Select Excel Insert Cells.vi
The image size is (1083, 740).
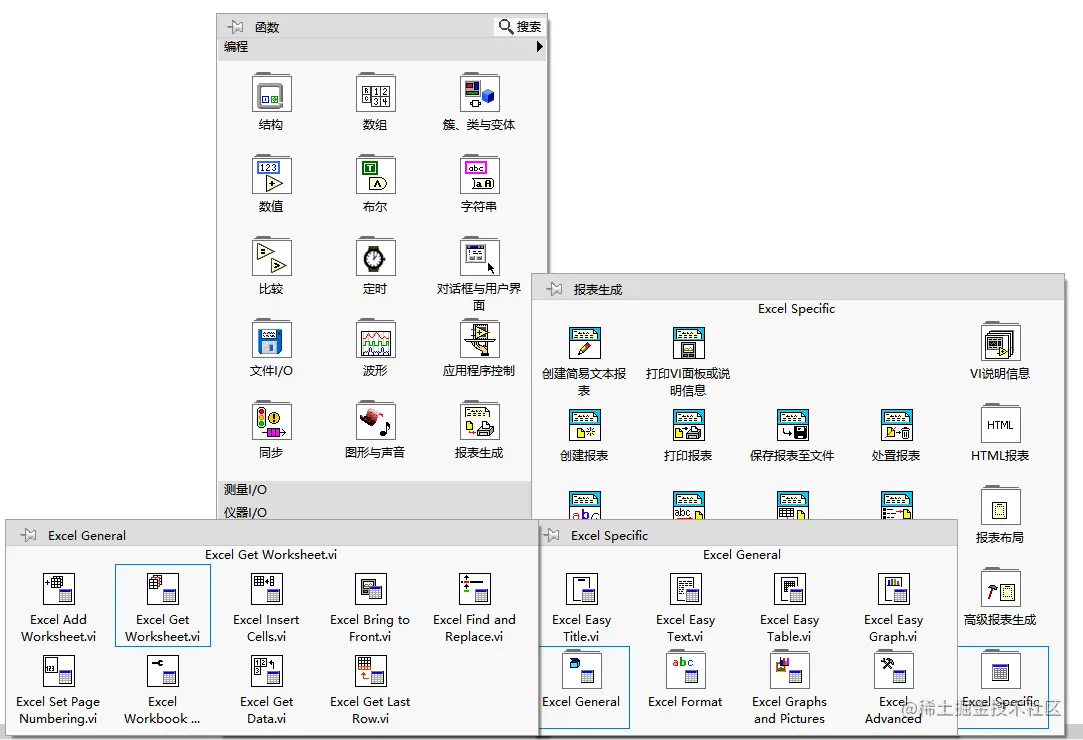point(267,589)
